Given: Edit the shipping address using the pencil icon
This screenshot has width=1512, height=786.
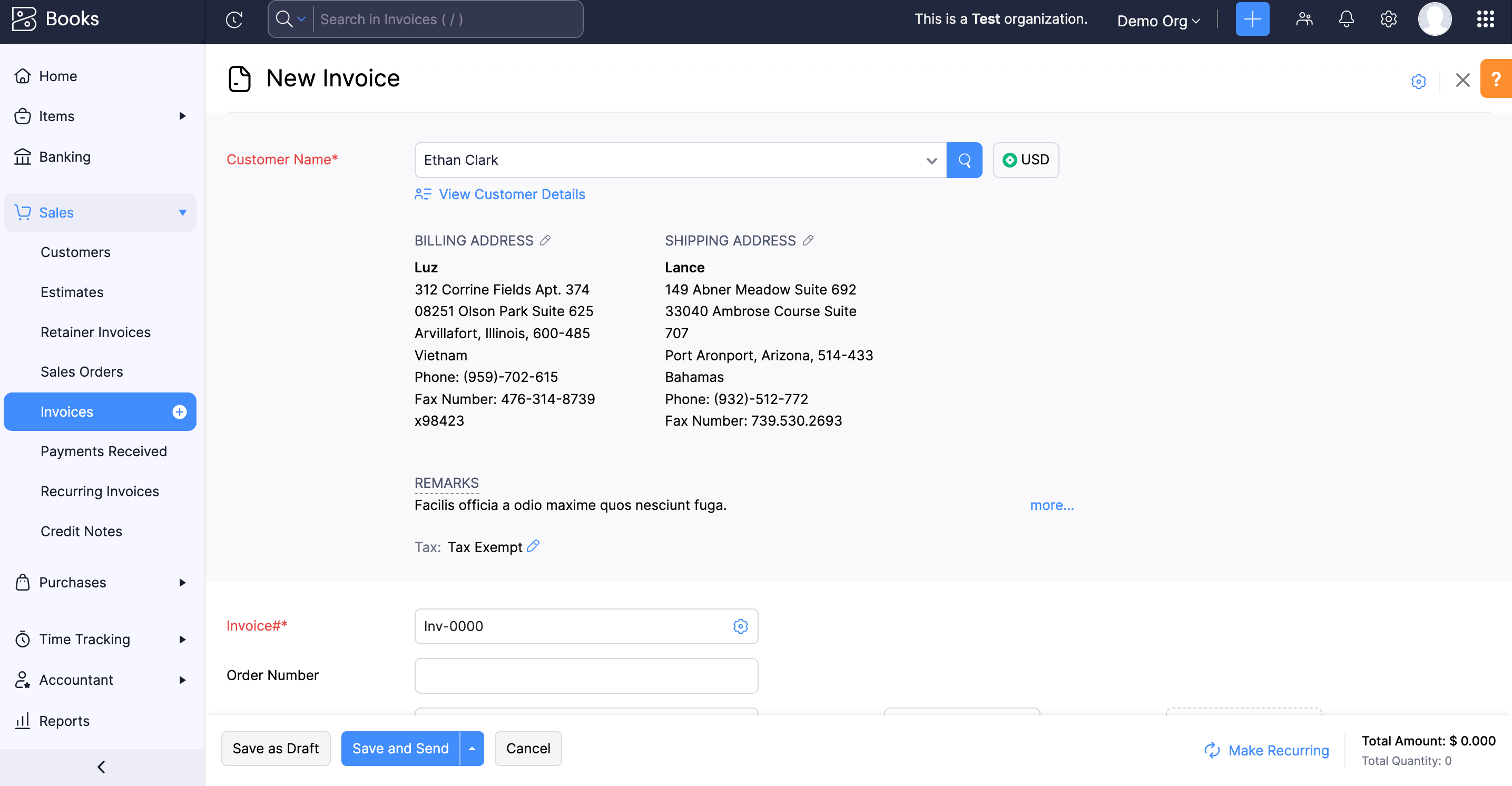Looking at the screenshot, I should (809, 240).
